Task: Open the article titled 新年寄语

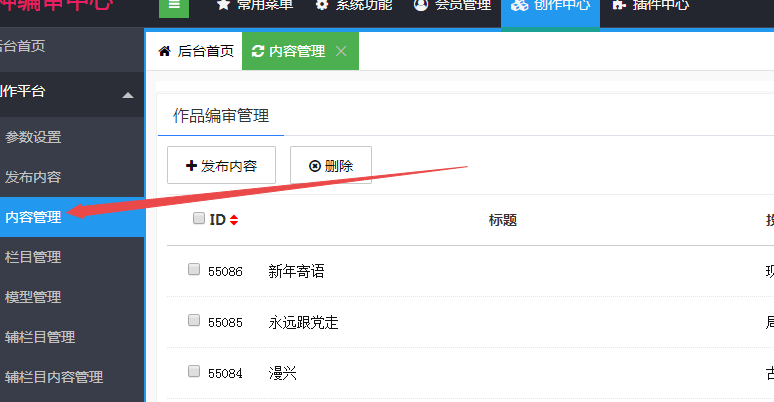Action: click(296, 271)
